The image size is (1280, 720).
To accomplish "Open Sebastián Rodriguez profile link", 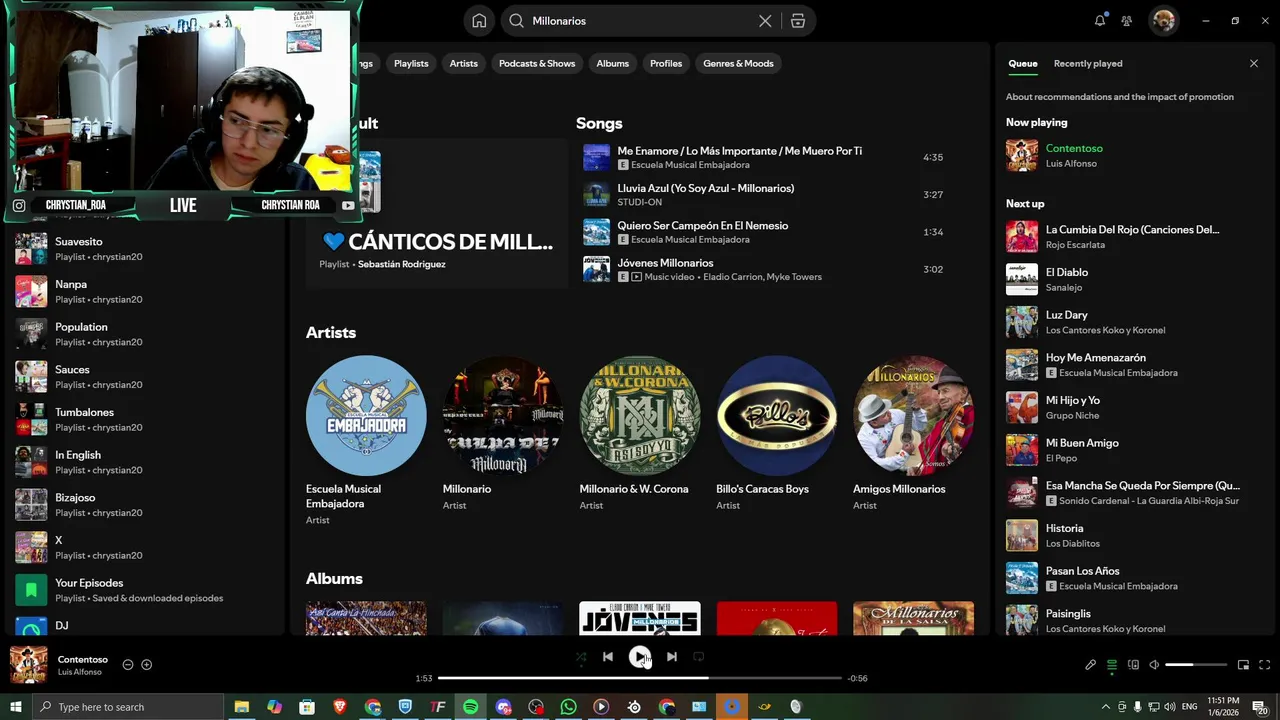I will tap(401, 264).
